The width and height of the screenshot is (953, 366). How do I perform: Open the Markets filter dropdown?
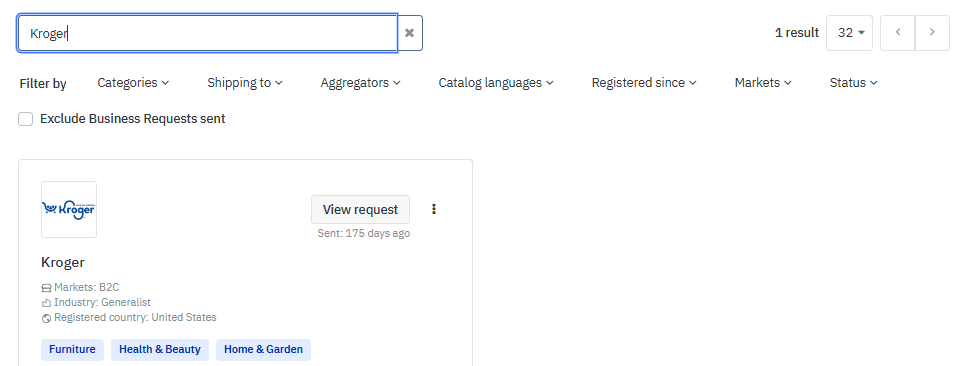coord(763,83)
